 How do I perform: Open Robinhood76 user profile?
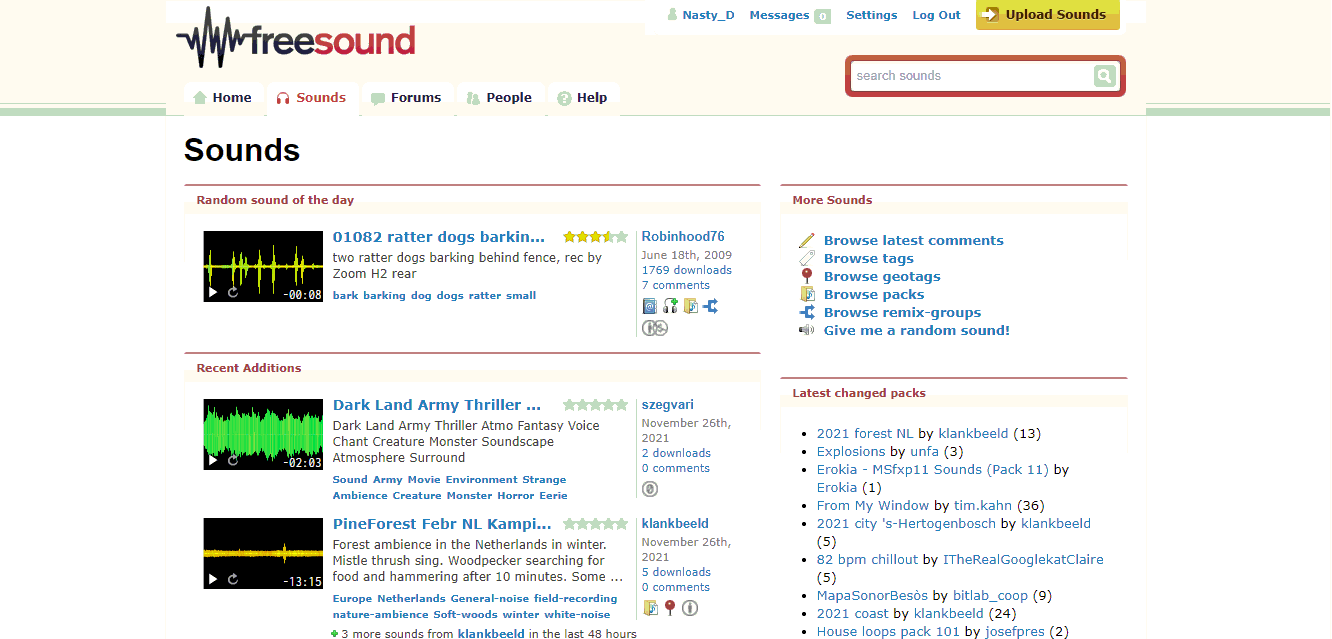pyautogui.click(x=683, y=237)
